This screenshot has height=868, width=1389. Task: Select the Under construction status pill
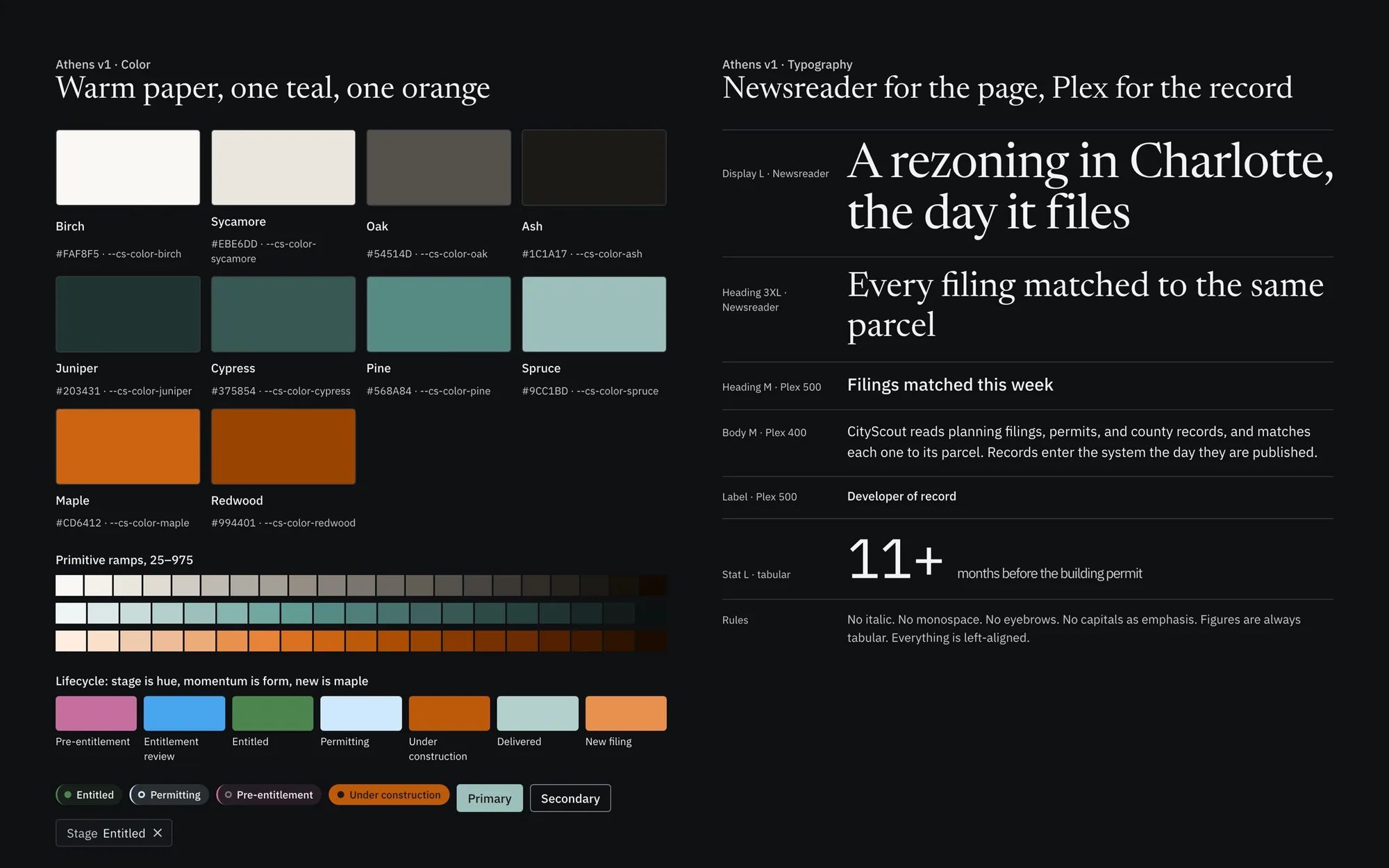click(389, 794)
